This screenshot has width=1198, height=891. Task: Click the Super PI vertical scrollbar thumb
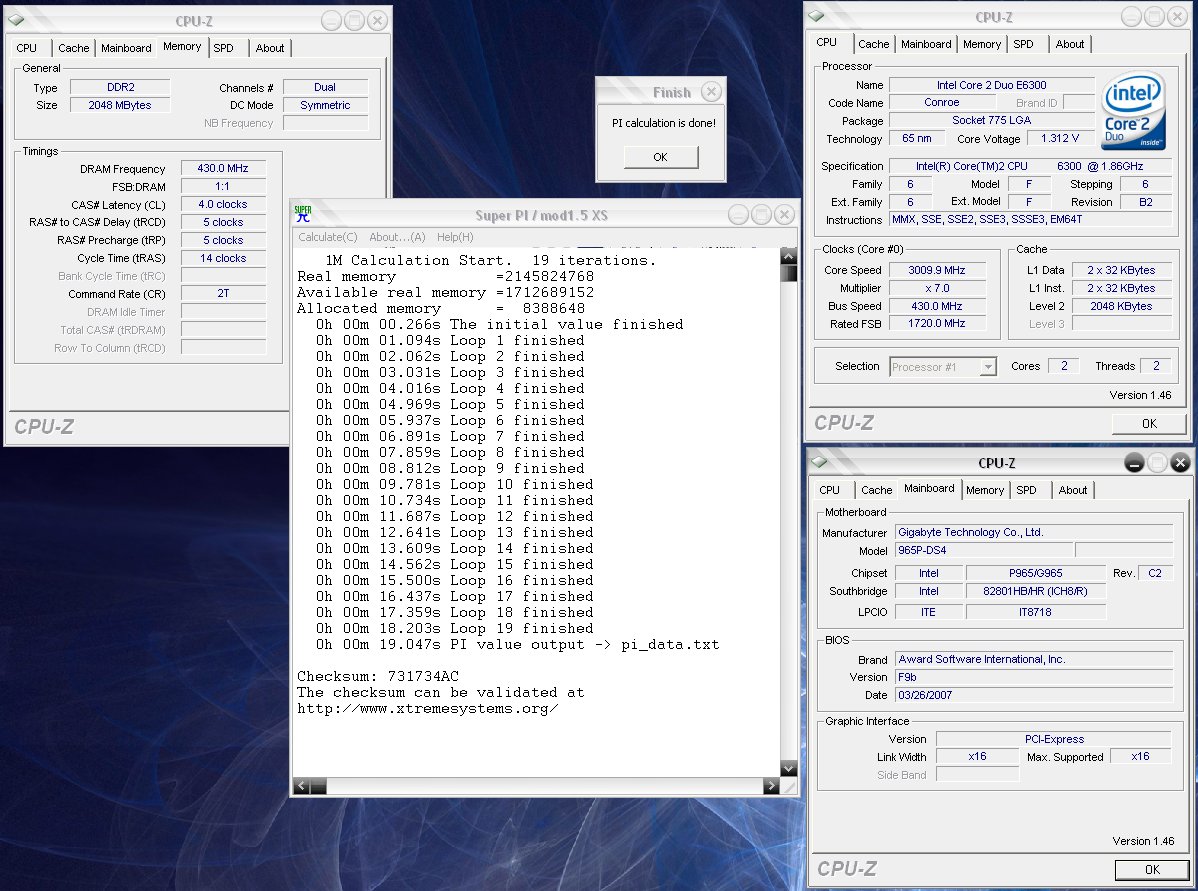pos(788,274)
